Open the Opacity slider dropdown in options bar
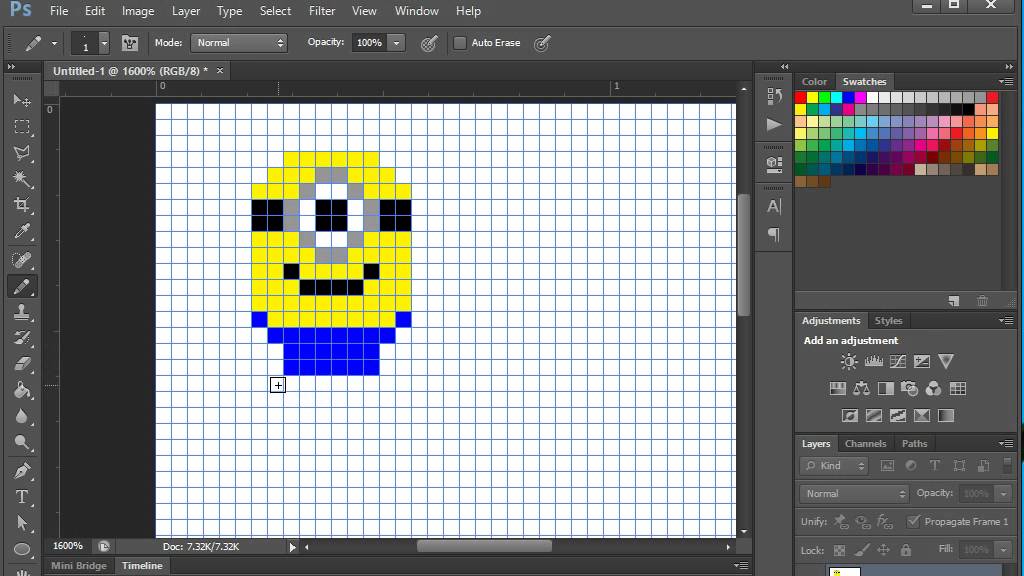 (x=396, y=43)
